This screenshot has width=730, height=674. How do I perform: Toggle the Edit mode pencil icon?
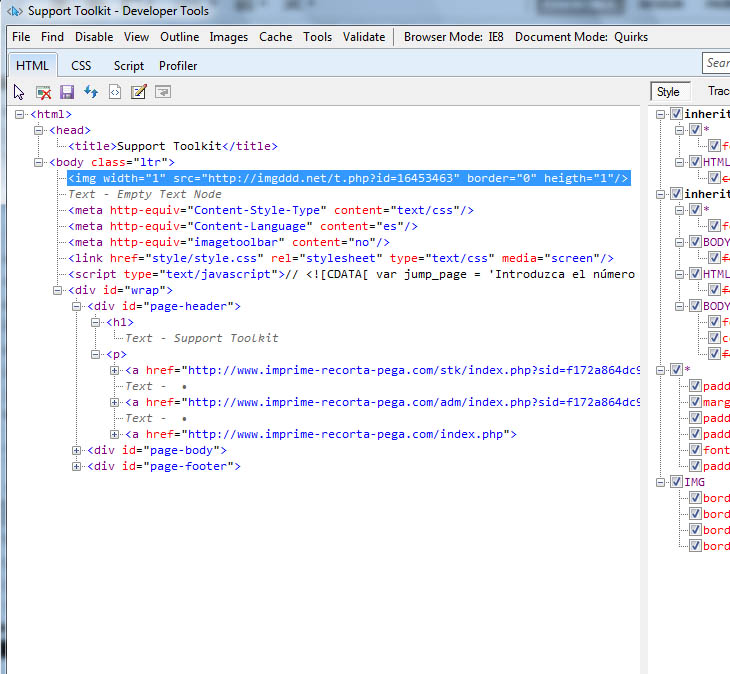click(139, 92)
